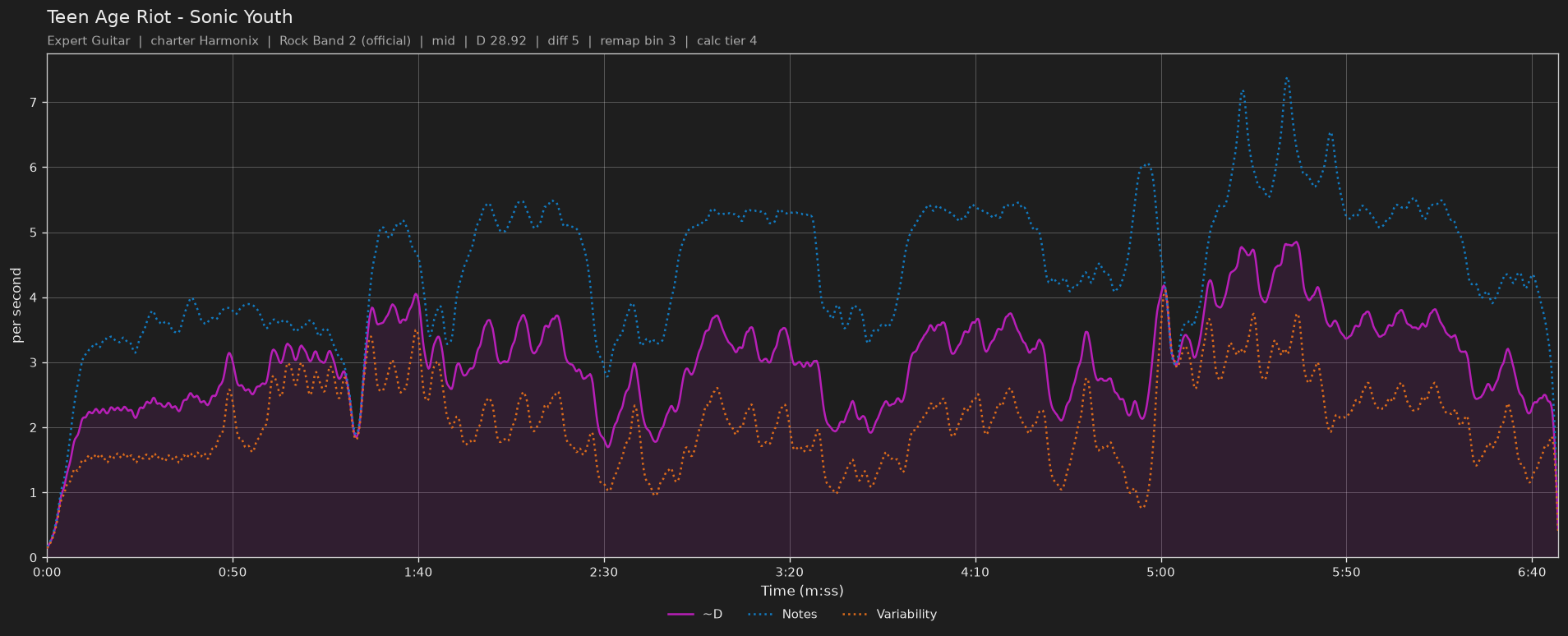
Task: Click the 3:20 time axis tick label
Action: coord(790,572)
